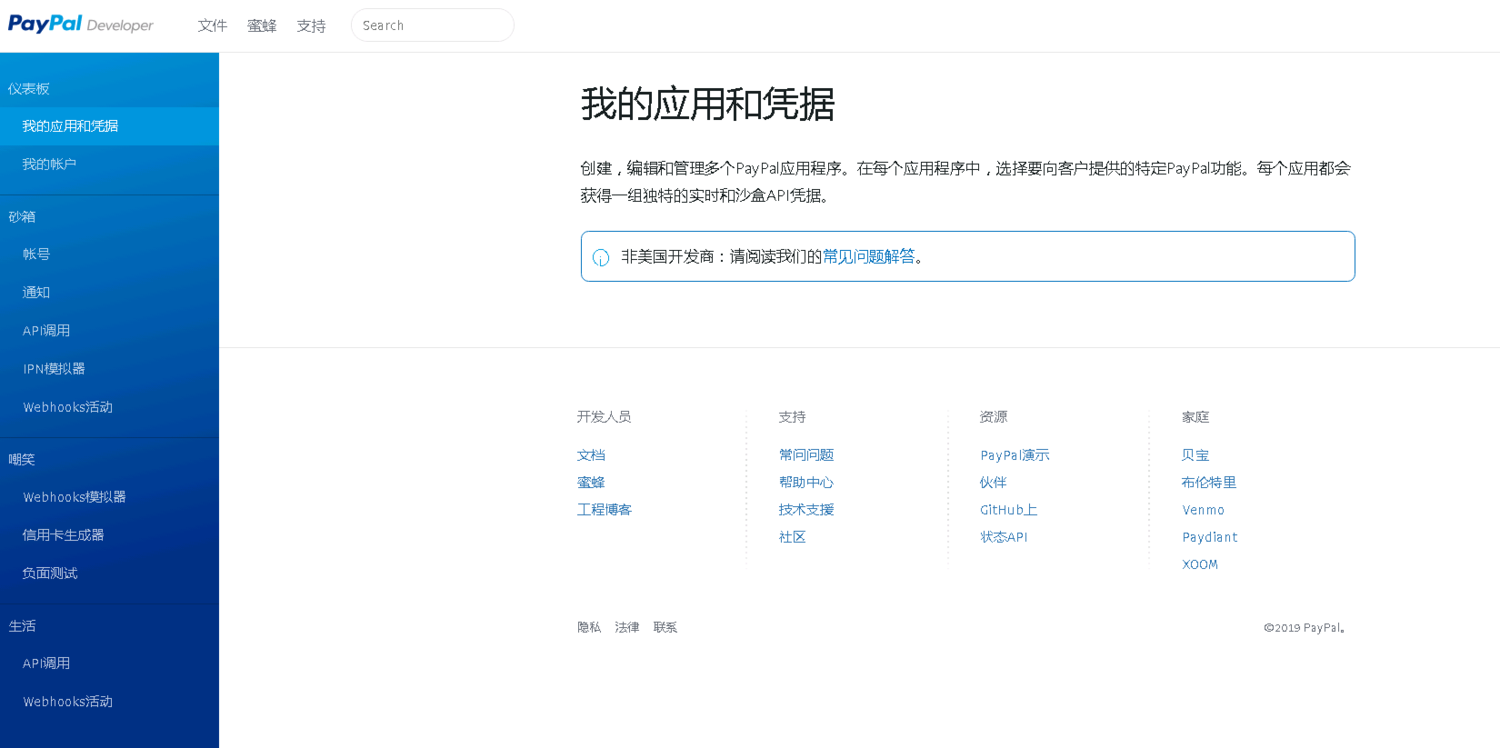Click the 仪表板 sidebar section header
This screenshot has width=1500, height=748.
[29, 88]
